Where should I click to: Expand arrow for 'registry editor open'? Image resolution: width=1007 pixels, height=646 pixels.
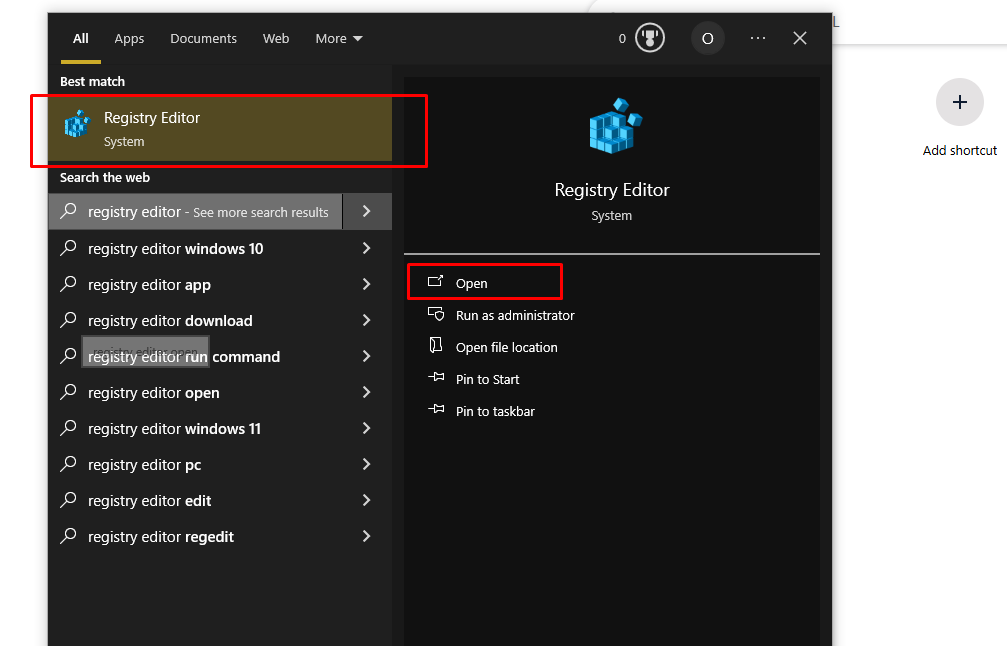(367, 392)
